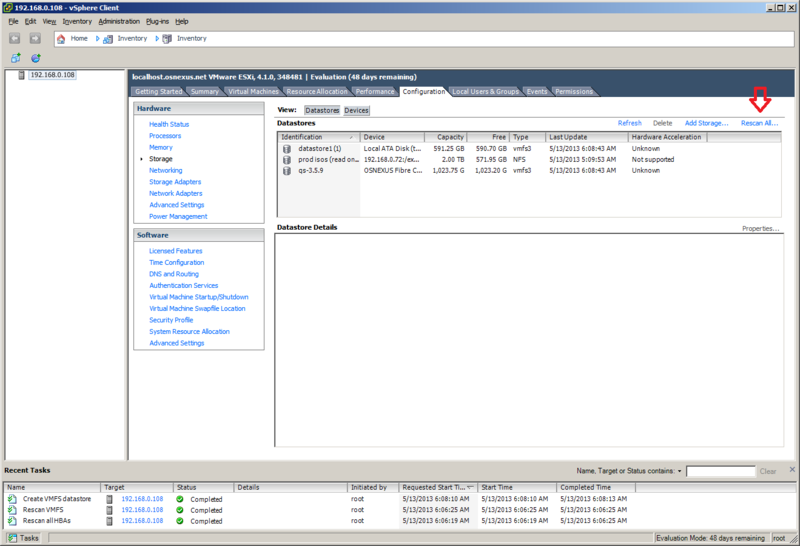Viewport: 800px width, 546px height.
Task: Switch to the Permissions tab
Action: [x=574, y=91]
